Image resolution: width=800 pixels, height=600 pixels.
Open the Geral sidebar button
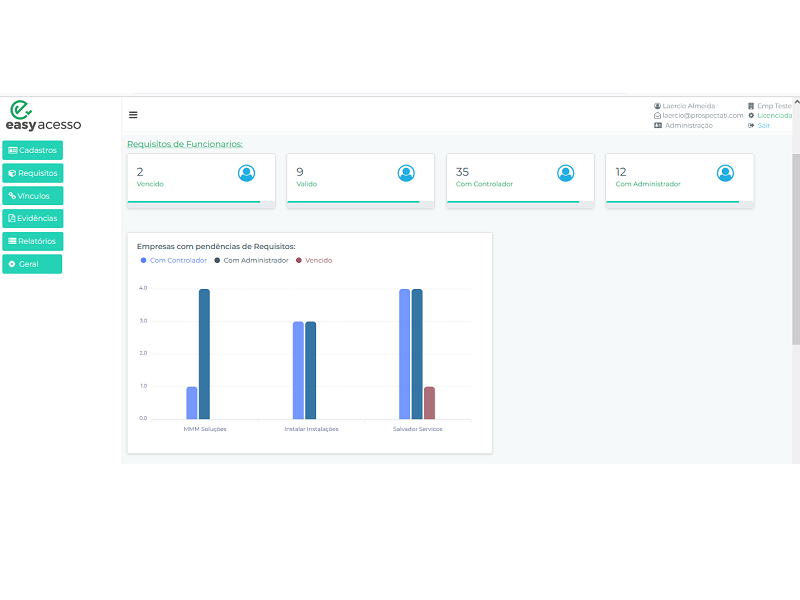(32, 264)
